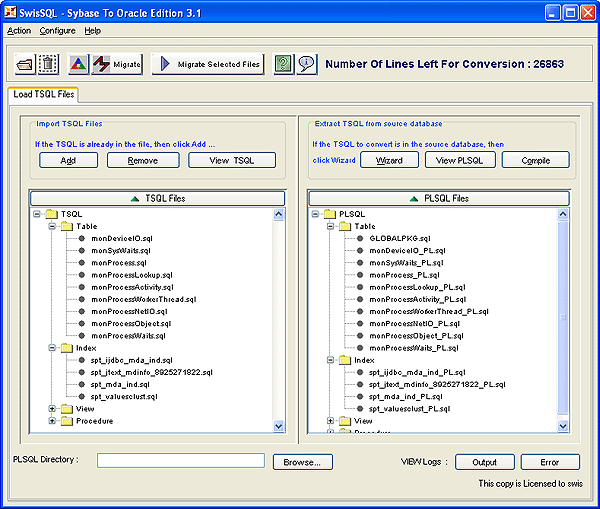Click the Browse... button

coord(303,462)
